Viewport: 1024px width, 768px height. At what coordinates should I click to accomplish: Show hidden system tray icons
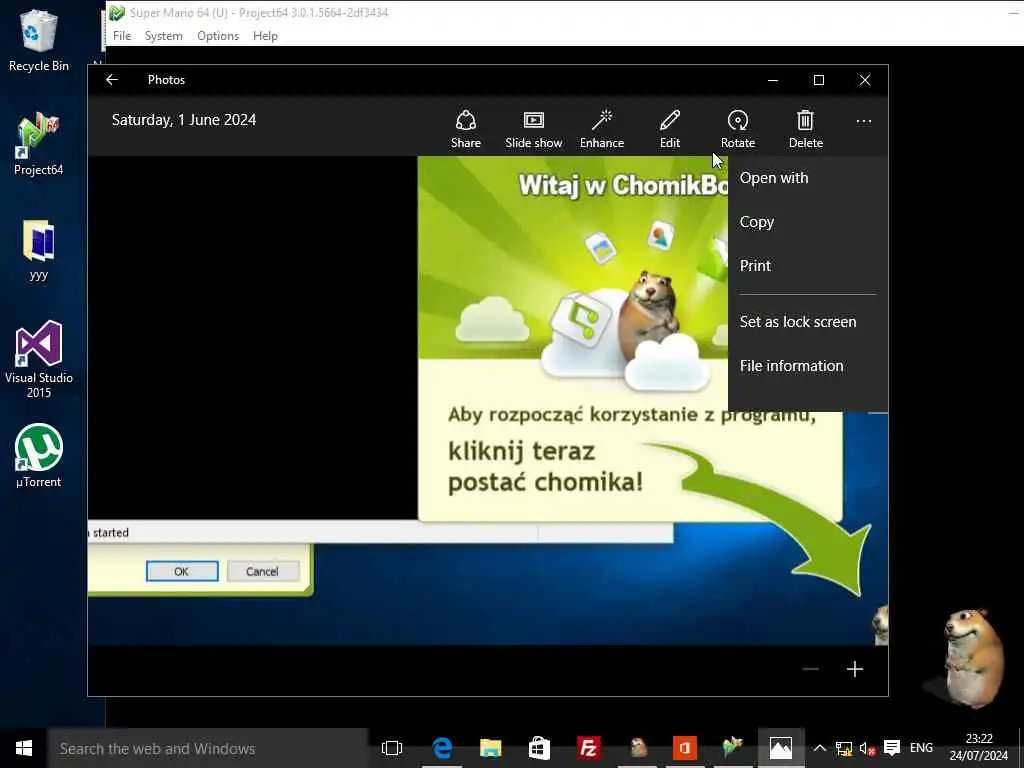pos(820,748)
